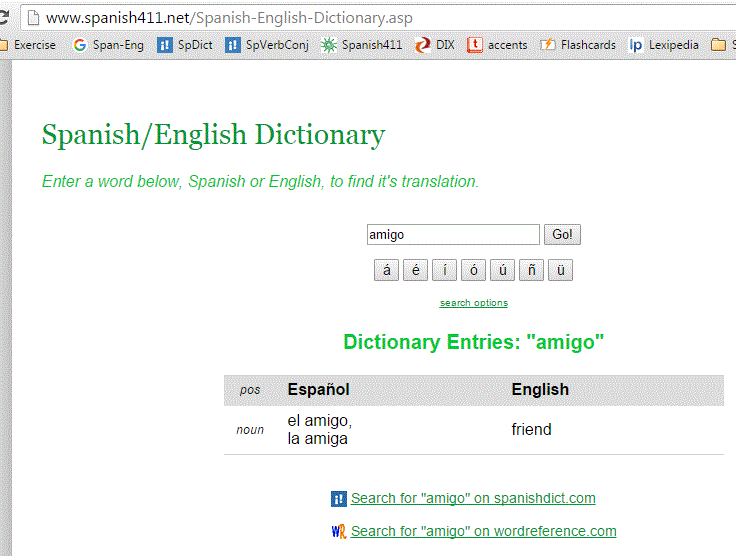This screenshot has height=556, width=736.
Task: Click the Spanish/English Dictionary heading
Action: pyautogui.click(x=214, y=136)
